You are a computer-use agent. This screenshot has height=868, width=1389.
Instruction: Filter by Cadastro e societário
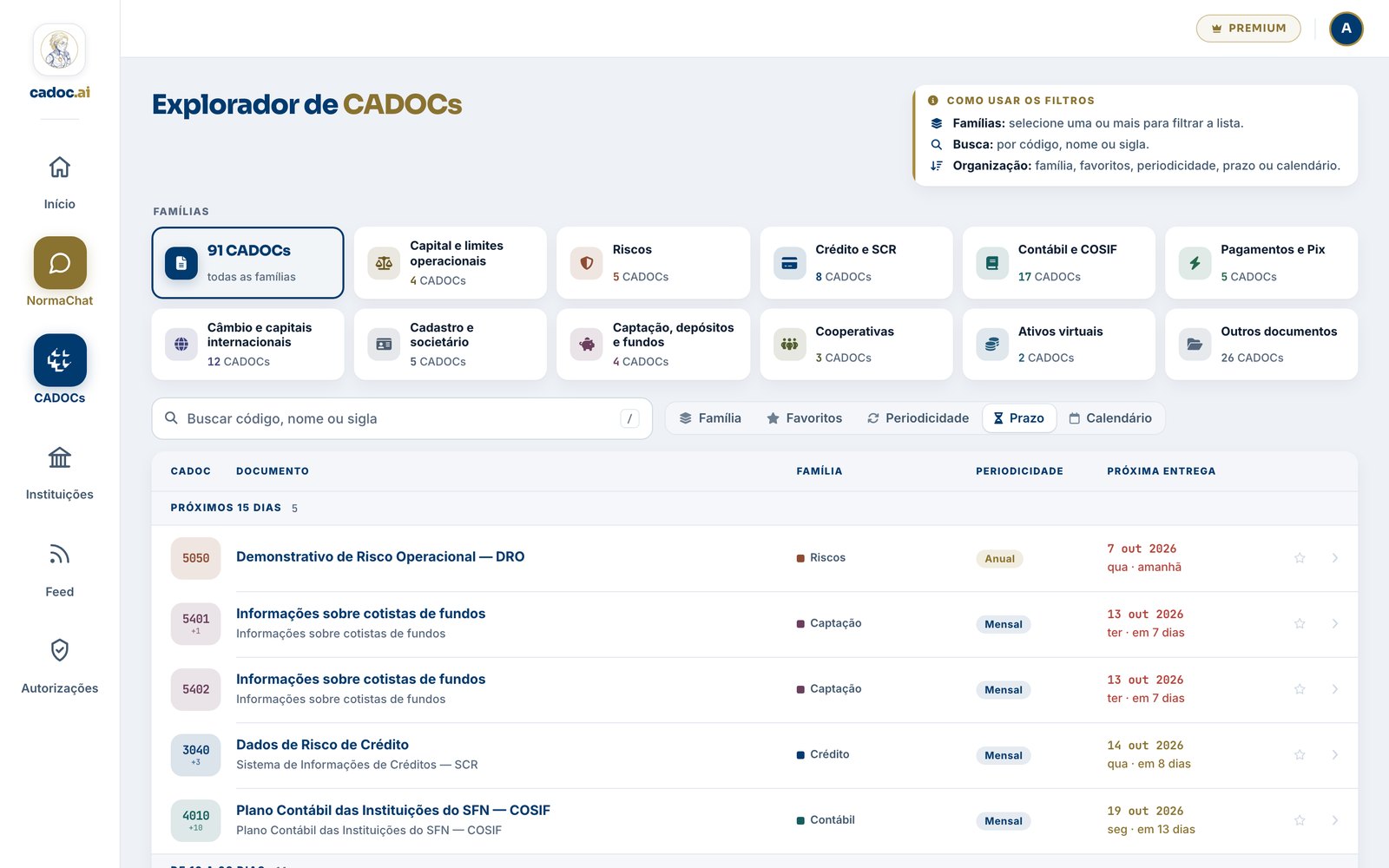(451, 345)
